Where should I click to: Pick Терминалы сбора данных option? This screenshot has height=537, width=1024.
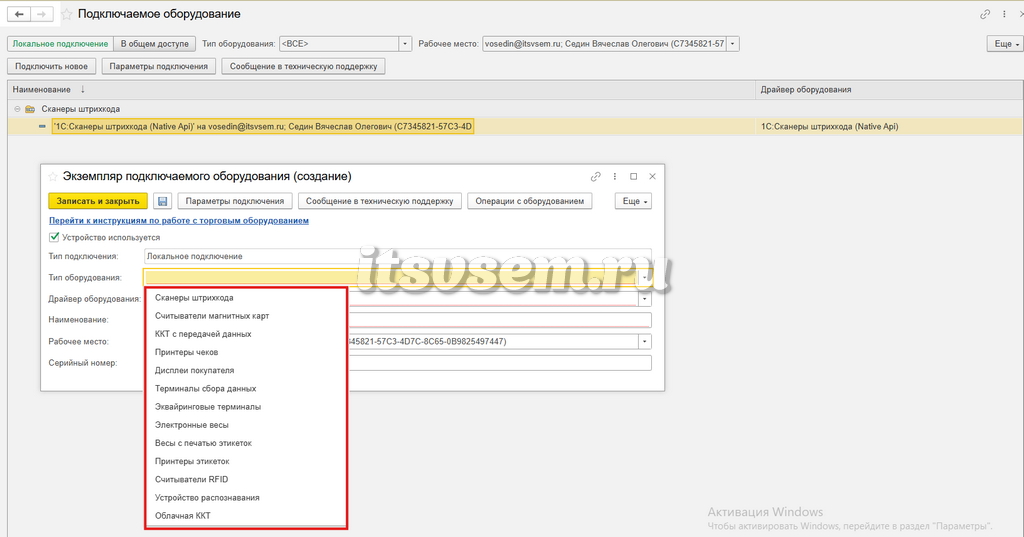(x=246, y=389)
